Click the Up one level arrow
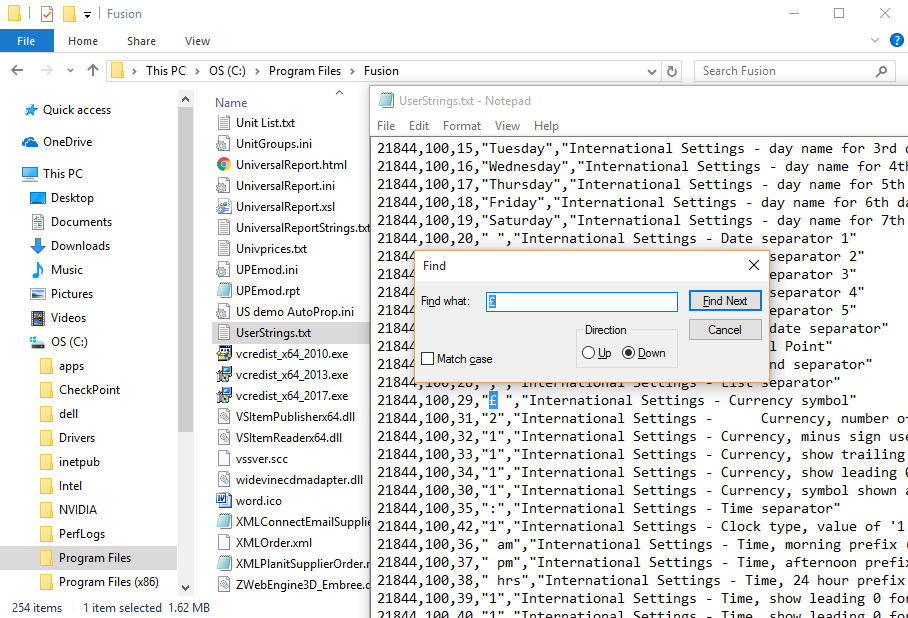The width and height of the screenshot is (908, 618). pos(93,71)
